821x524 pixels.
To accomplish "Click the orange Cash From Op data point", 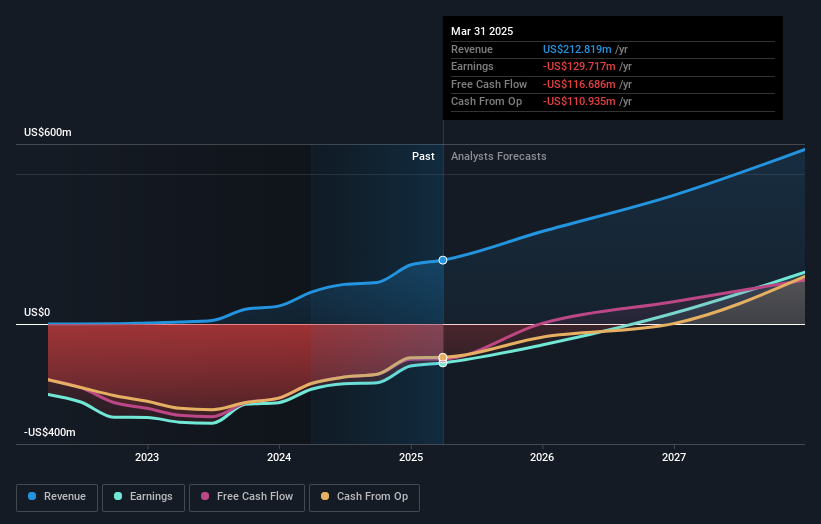I will point(443,358).
